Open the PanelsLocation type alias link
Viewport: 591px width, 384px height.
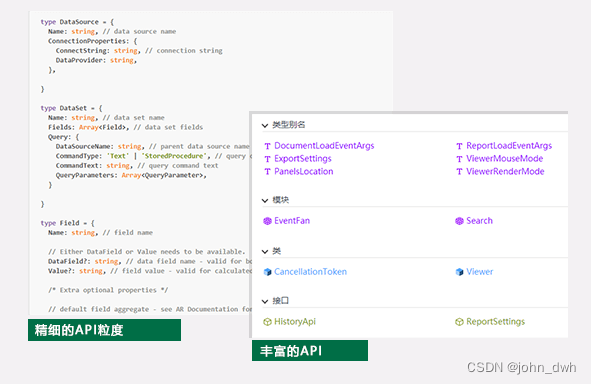[304, 171]
